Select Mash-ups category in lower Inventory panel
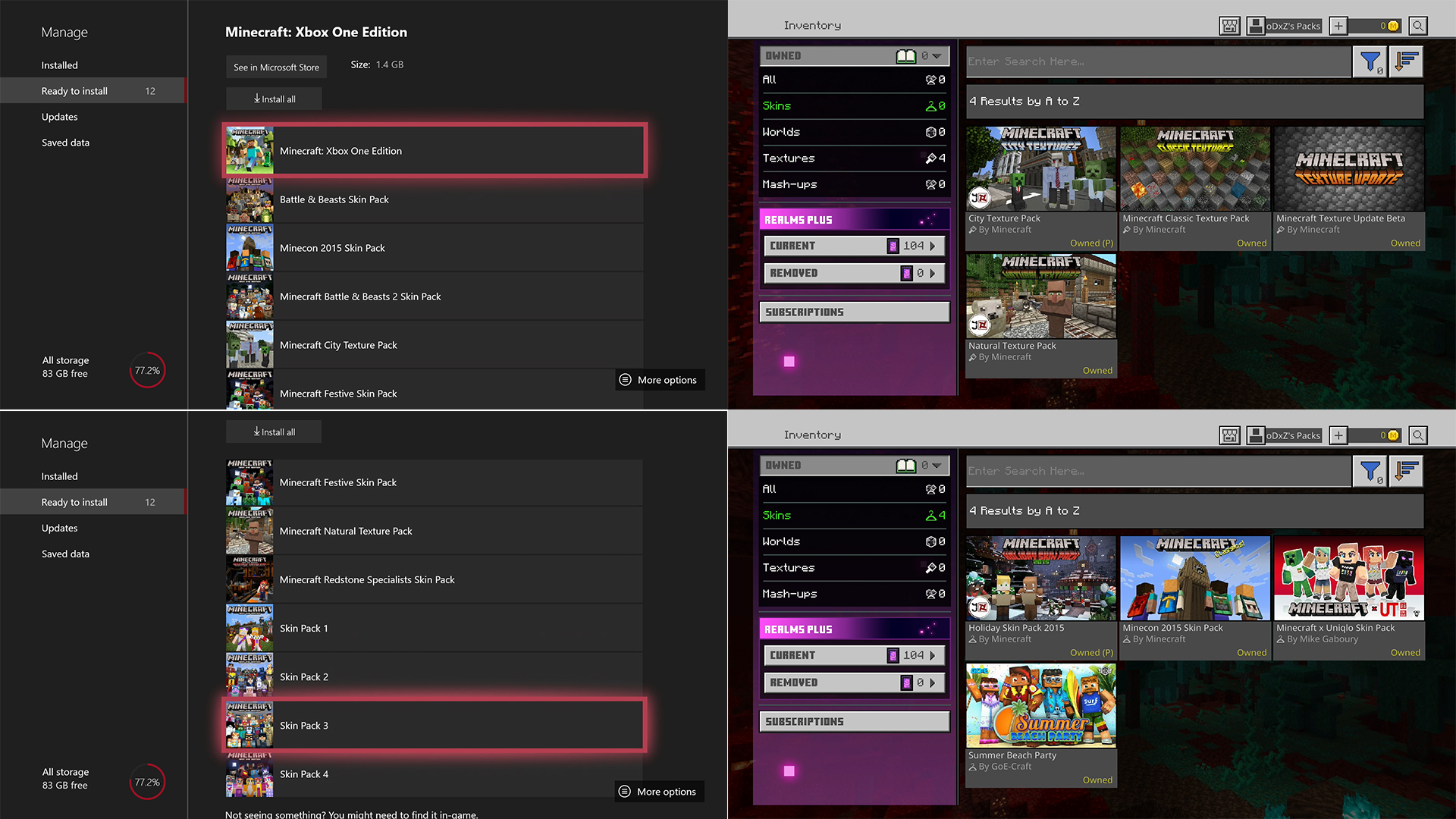This screenshot has width=1456, height=819. [x=855, y=594]
